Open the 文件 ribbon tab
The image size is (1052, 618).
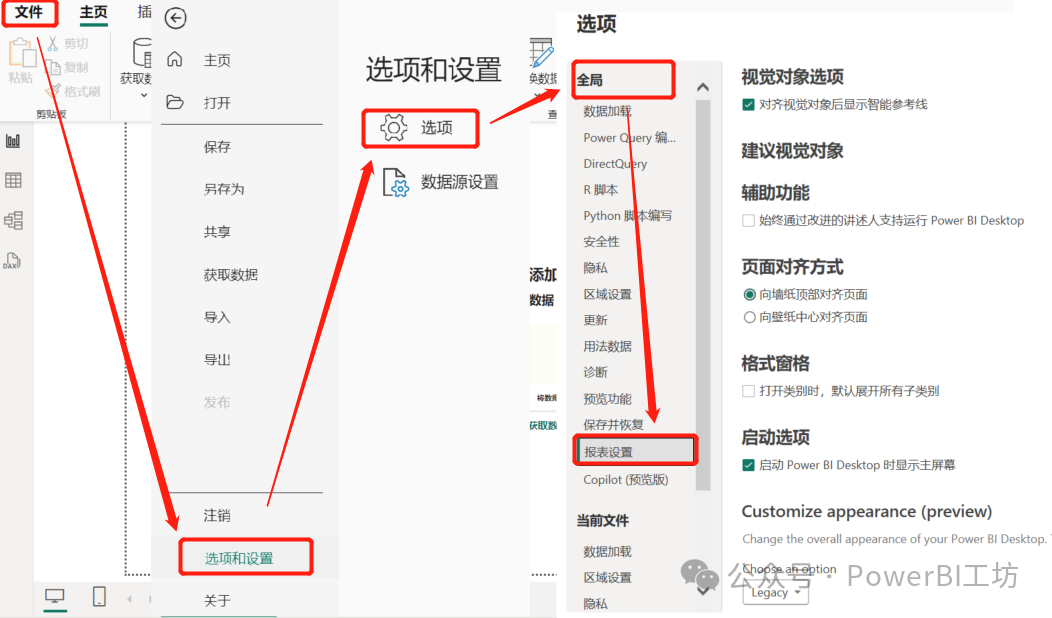pyautogui.click(x=29, y=13)
